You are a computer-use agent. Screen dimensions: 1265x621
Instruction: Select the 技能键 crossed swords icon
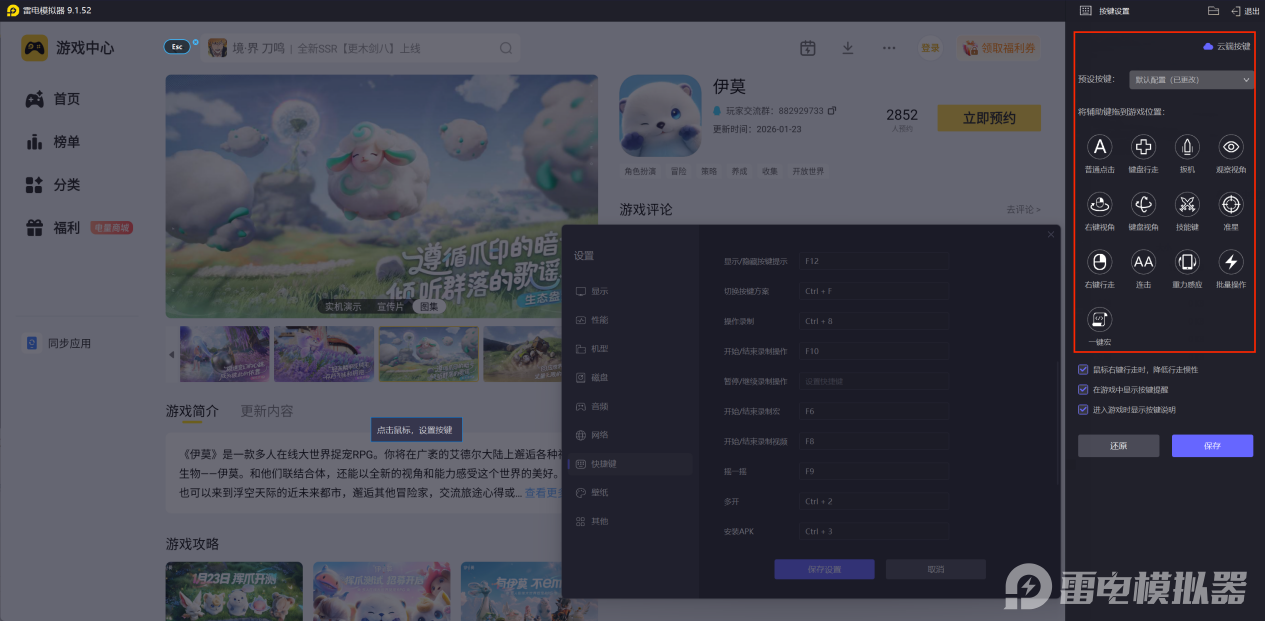1187,204
